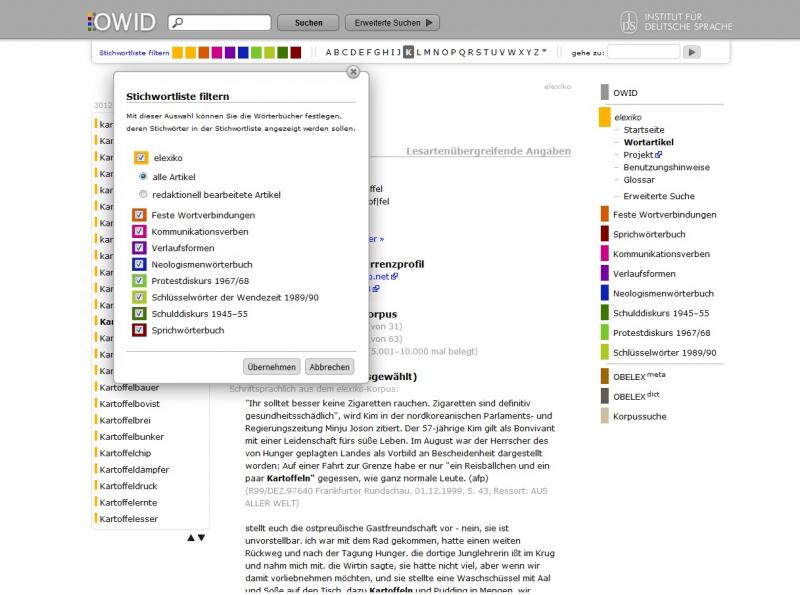Click the OWID logo in the header

[x=121, y=22]
